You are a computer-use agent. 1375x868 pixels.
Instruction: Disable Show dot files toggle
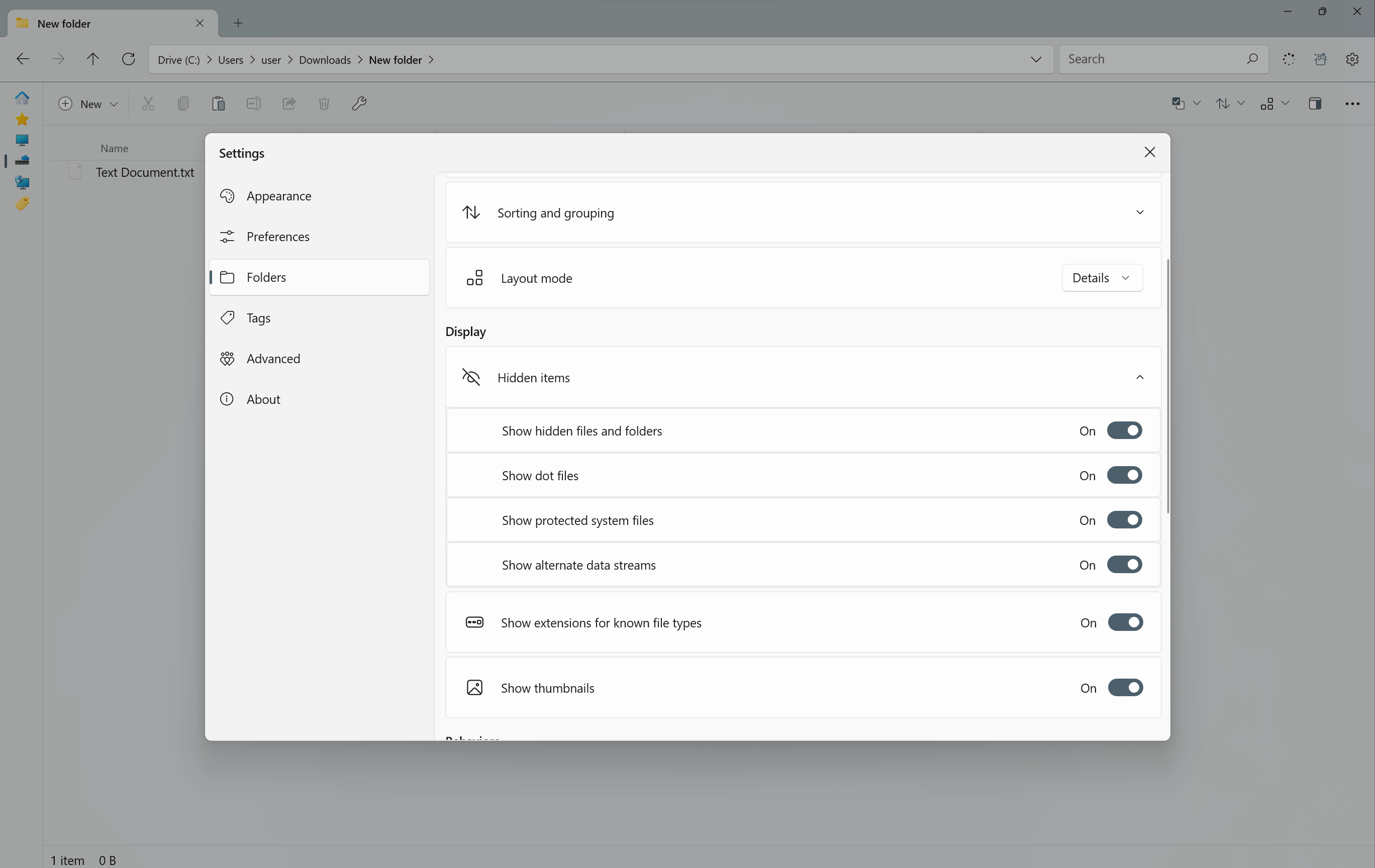click(x=1124, y=475)
